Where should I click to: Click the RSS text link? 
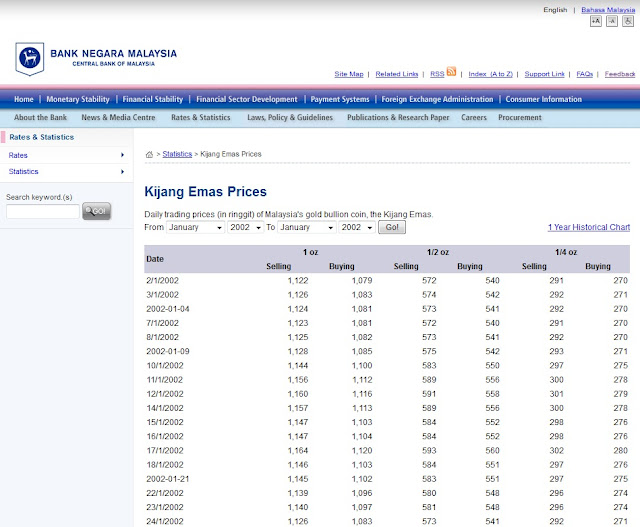coord(437,74)
